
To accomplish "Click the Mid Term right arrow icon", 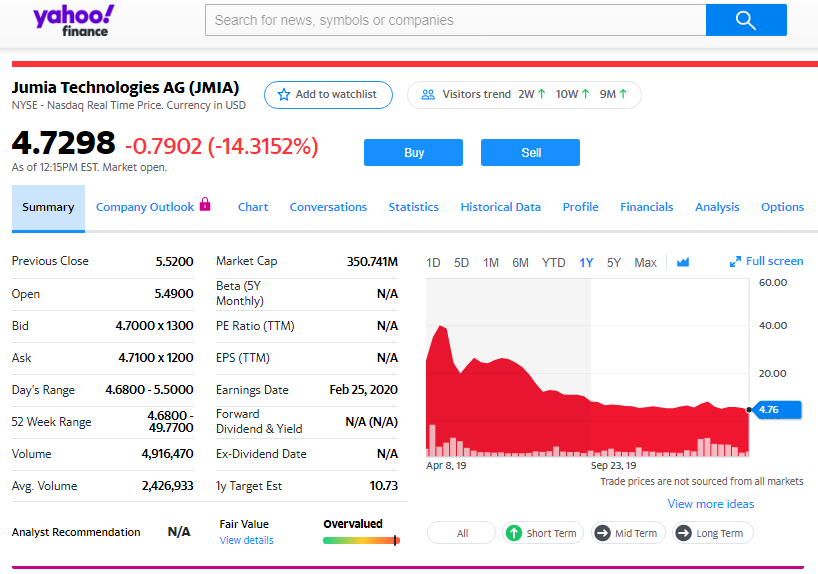I will pos(603,533).
